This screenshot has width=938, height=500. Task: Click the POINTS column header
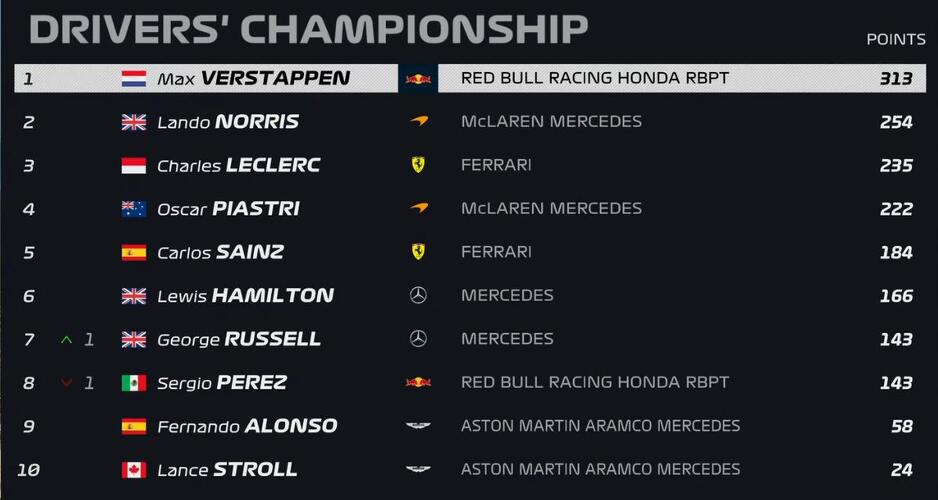point(895,39)
